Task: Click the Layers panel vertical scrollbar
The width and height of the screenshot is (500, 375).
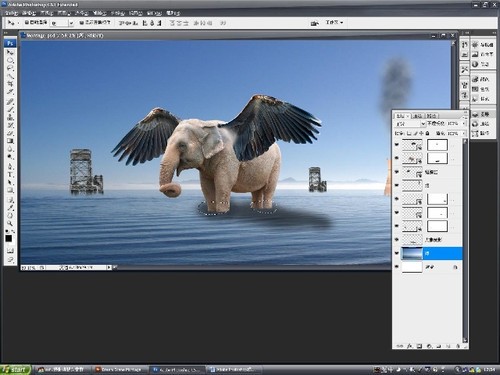Action: coord(465,241)
